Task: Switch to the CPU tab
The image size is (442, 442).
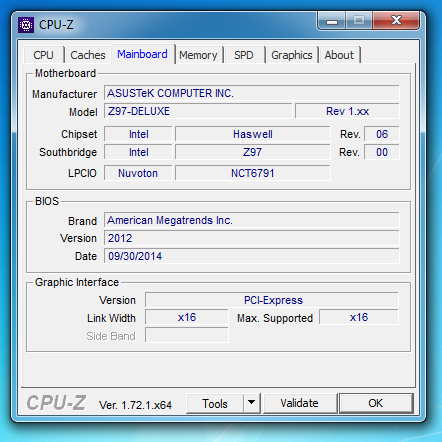Action: pos(43,55)
